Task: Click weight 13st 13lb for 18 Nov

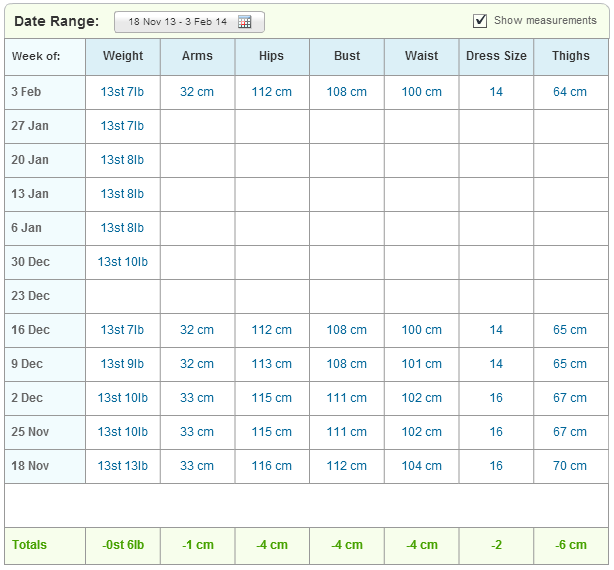Action: click(x=123, y=466)
